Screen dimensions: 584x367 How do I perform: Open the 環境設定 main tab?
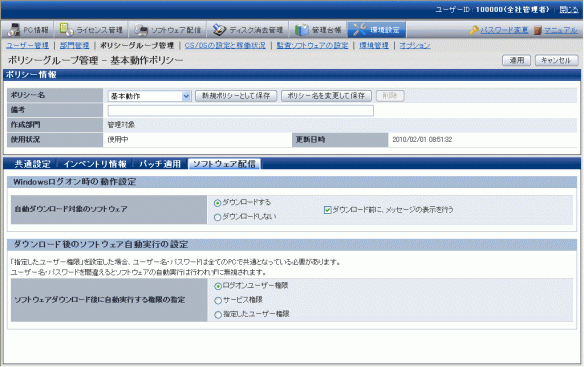[377, 30]
